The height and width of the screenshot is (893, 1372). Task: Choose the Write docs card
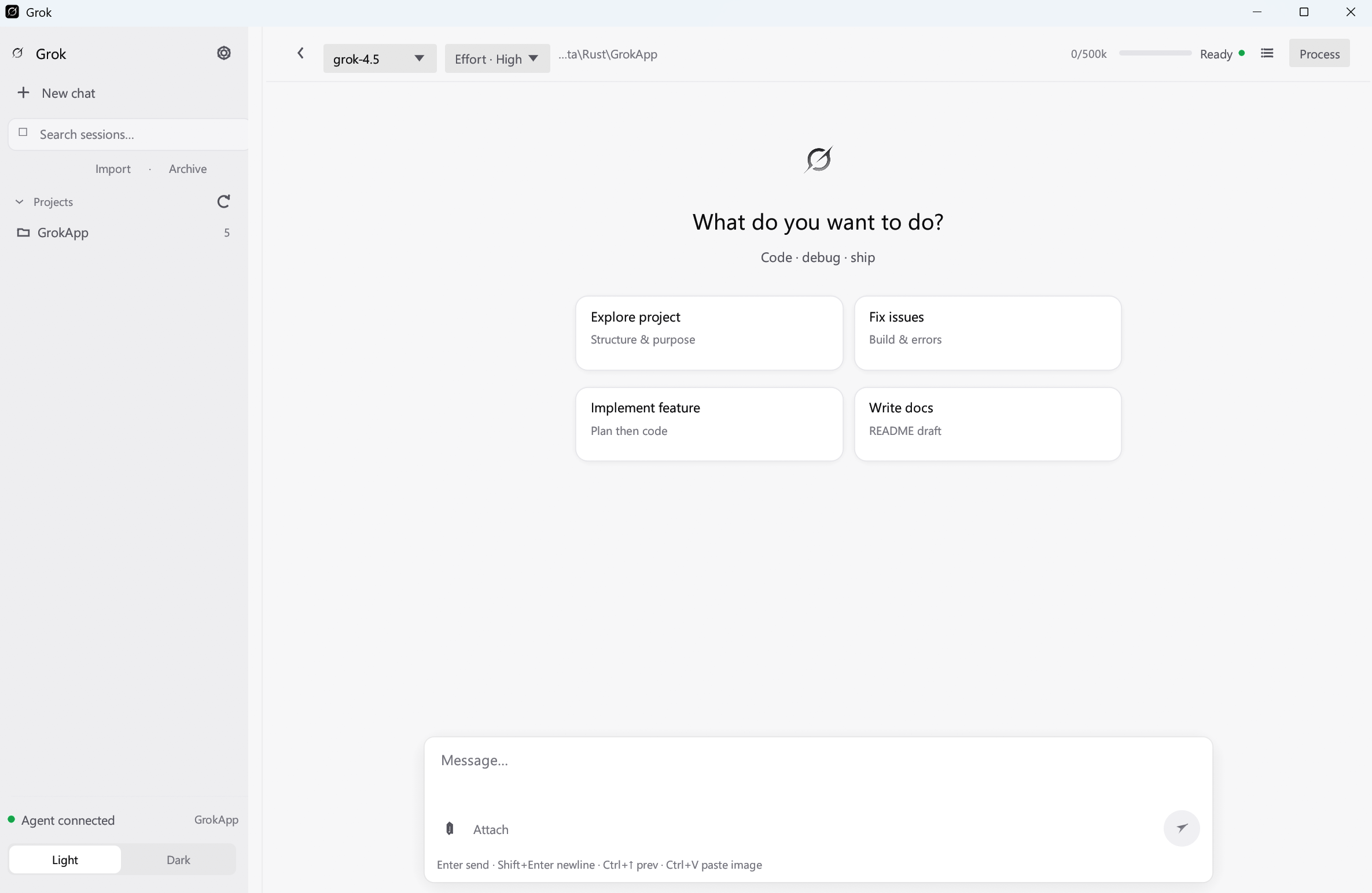(x=988, y=424)
